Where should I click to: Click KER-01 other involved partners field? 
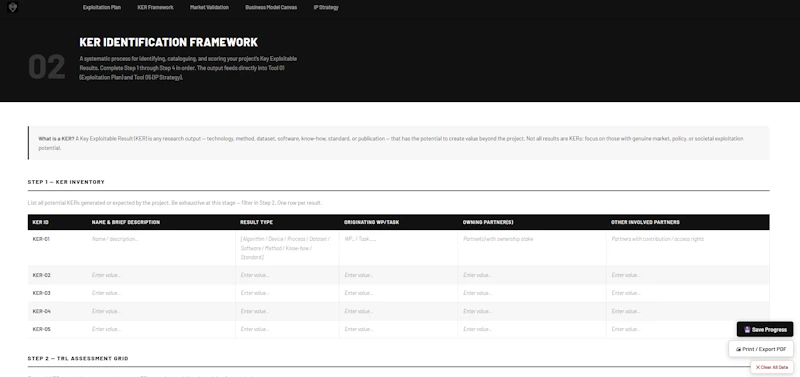click(688, 248)
